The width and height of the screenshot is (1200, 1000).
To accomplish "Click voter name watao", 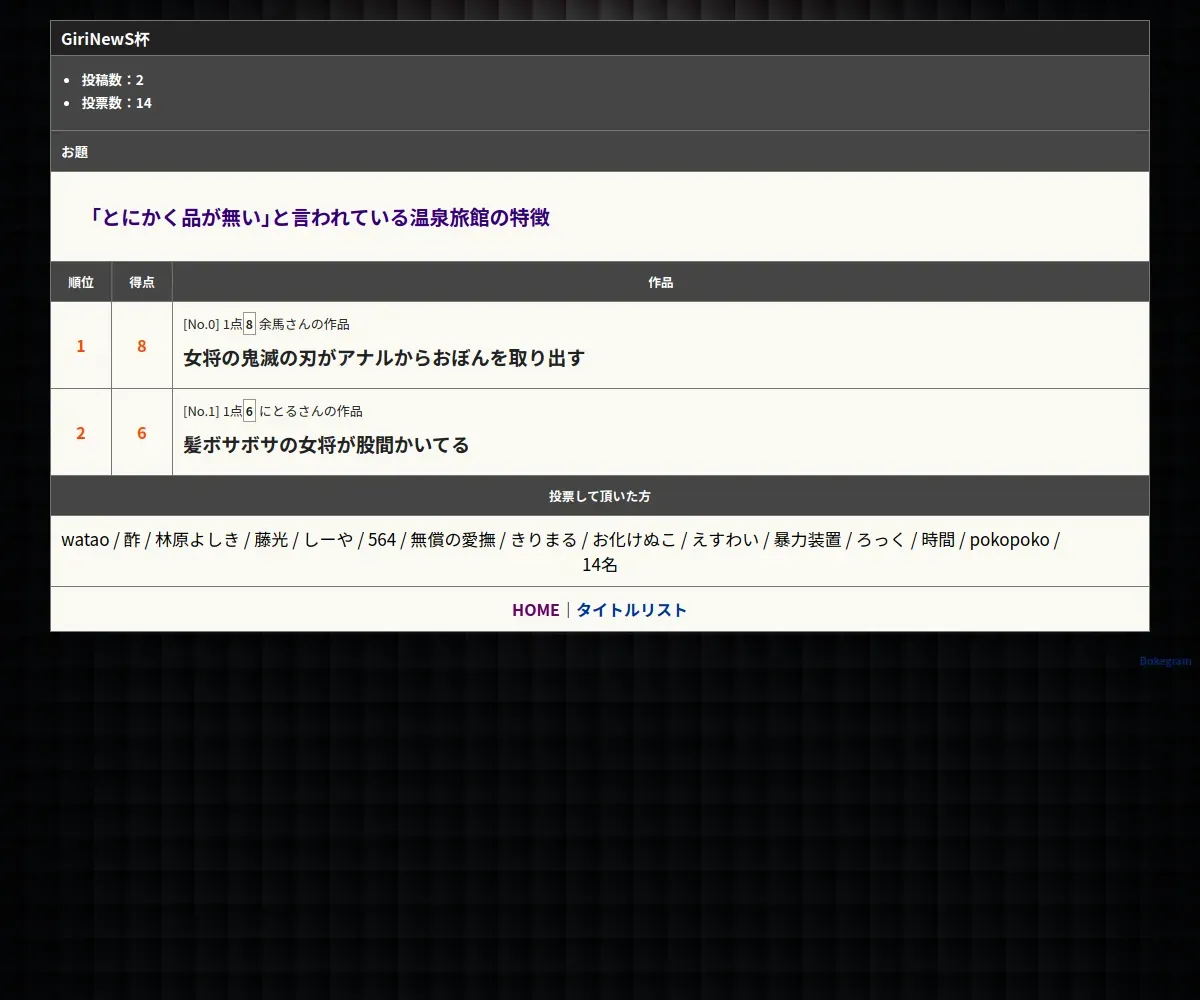I will [85, 540].
